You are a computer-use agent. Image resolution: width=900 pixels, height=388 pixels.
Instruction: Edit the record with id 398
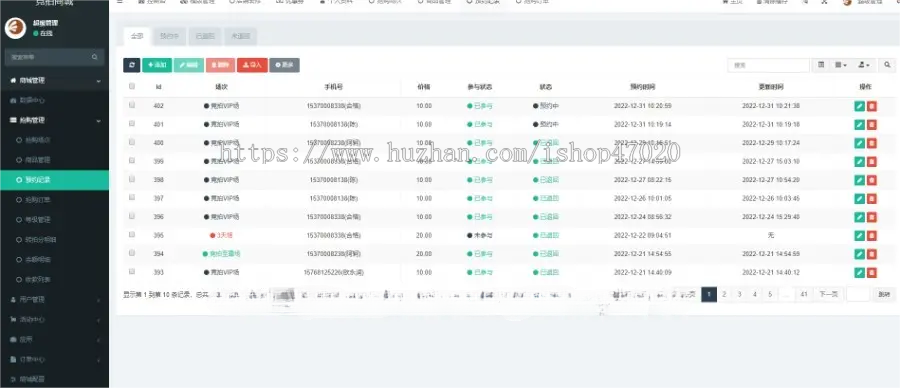pos(859,180)
